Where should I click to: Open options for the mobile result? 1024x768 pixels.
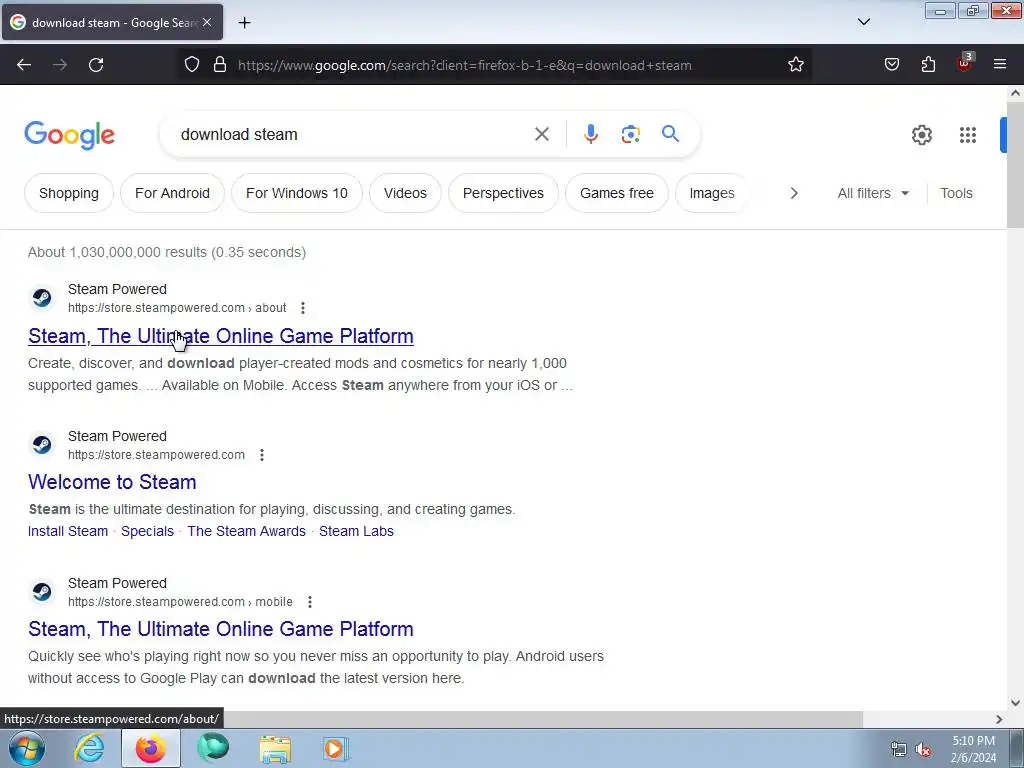(x=310, y=601)
